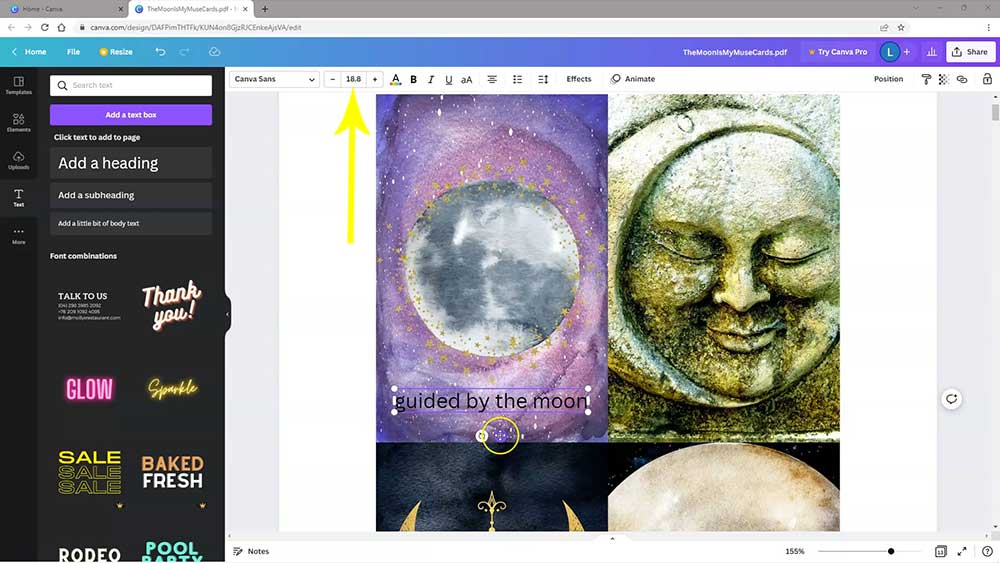The width and height of the screenshot is (1000, 563).
Task: Open the Resize option
Action: [x=116, y=52]
